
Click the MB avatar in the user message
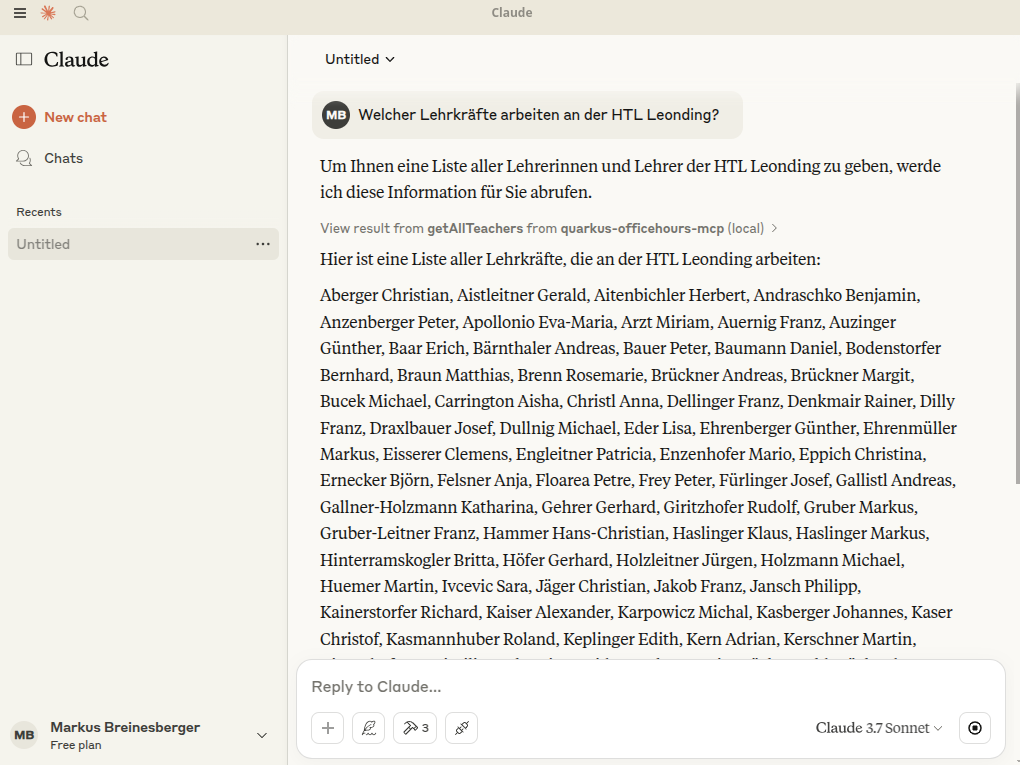tap(336, 115)
